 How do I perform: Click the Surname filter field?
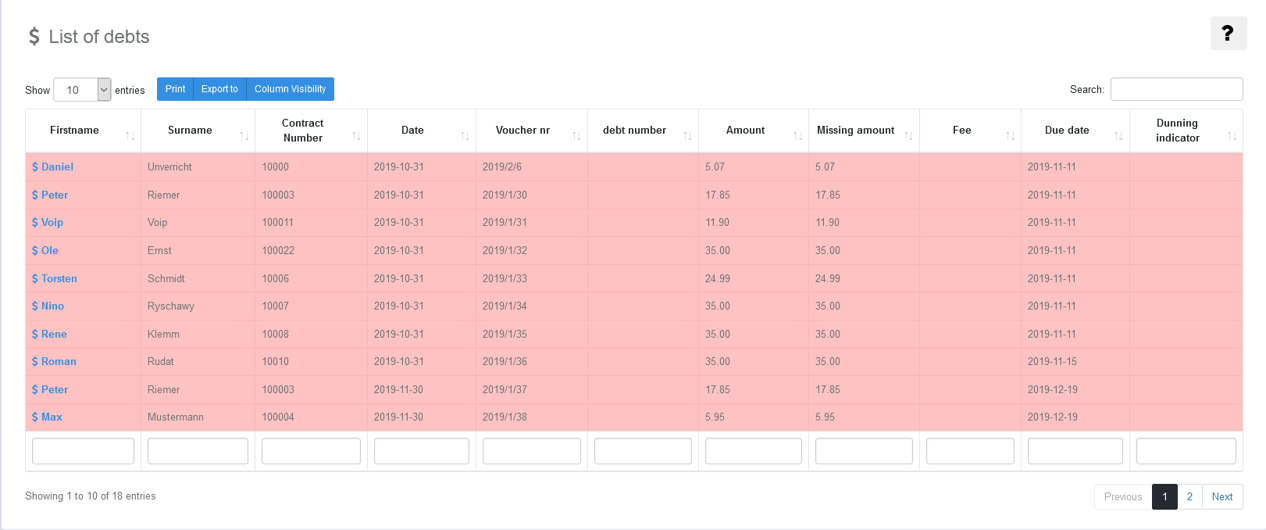pos(198,451)
